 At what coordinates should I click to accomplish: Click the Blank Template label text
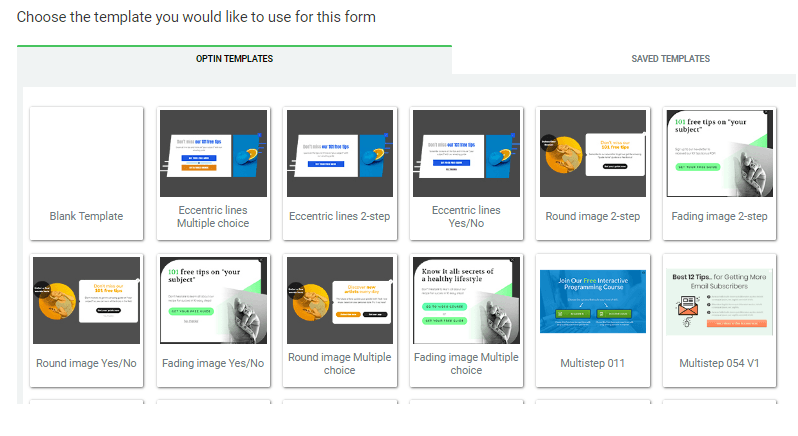pos(87,216)
